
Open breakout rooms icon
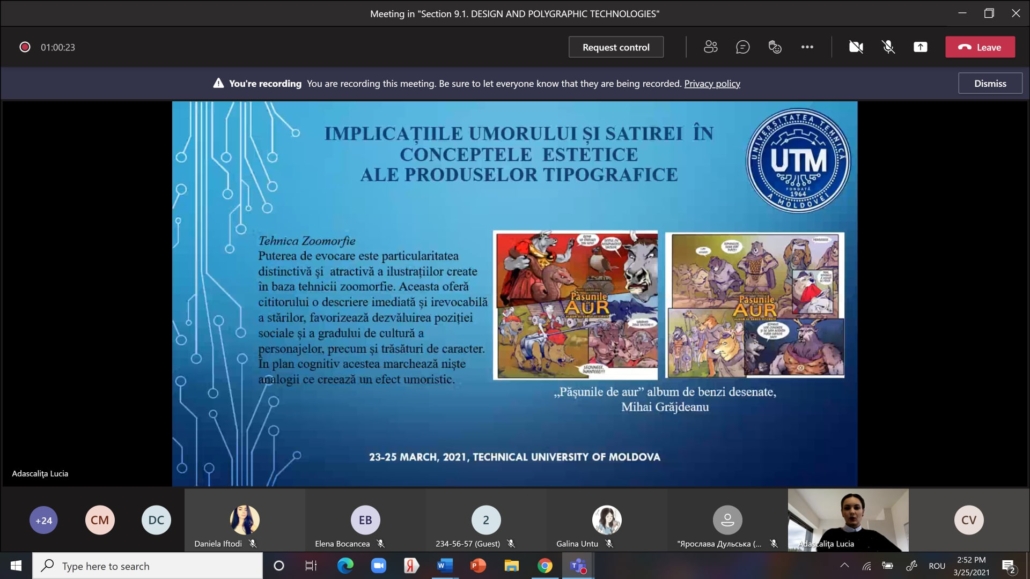tap(774, 47)
